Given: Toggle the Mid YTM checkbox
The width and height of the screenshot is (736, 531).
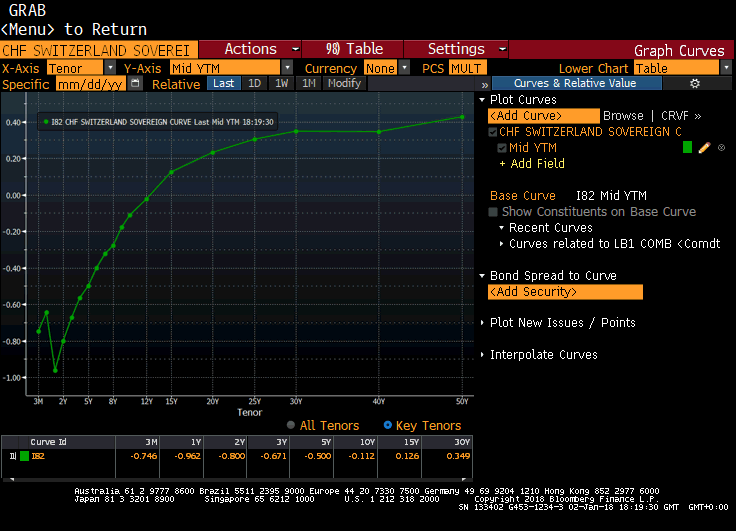Looking at the screenshot, I should (x=503, y=148).
